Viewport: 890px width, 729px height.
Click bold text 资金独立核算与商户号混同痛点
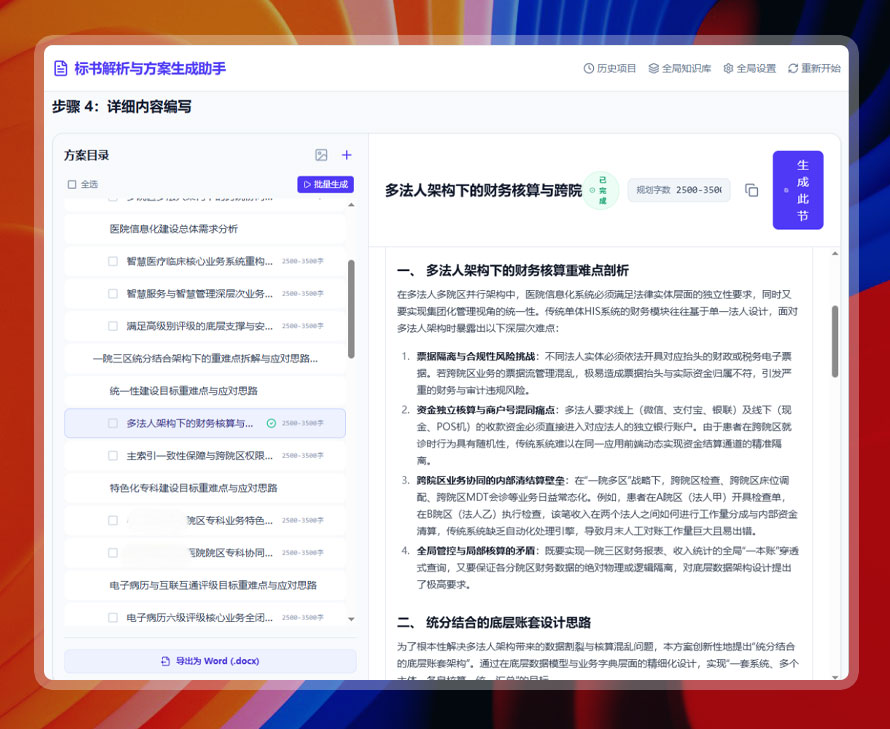[486, 410]
